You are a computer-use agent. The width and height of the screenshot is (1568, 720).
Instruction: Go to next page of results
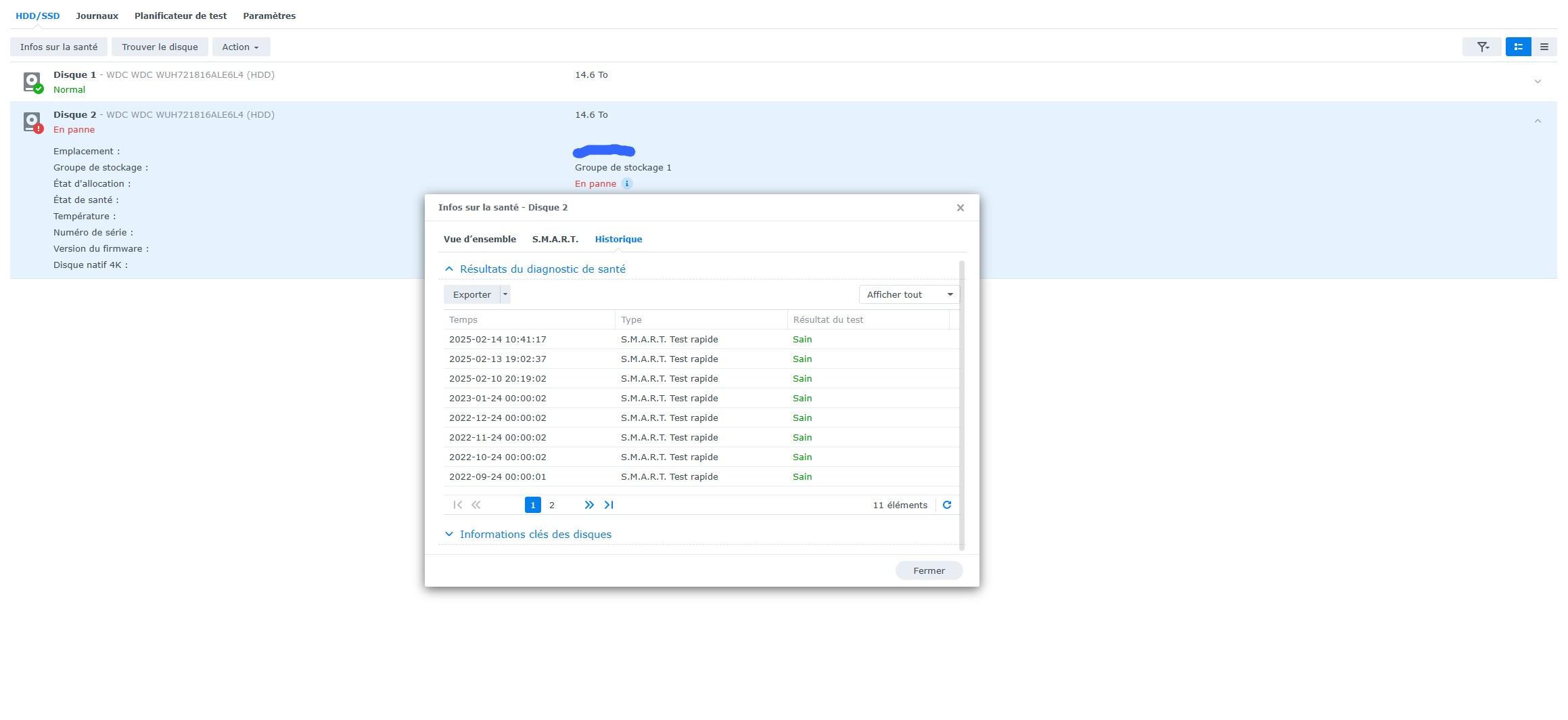(x=589, y=505)
